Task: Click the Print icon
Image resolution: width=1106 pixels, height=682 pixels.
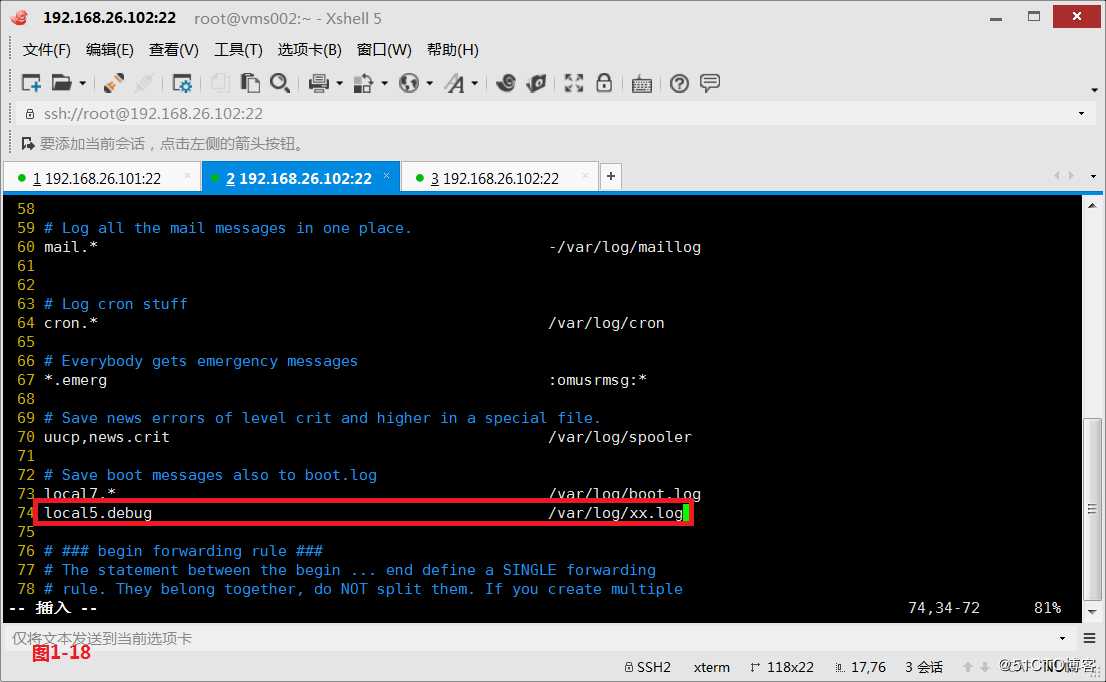Action: click(x=319, y=83)
